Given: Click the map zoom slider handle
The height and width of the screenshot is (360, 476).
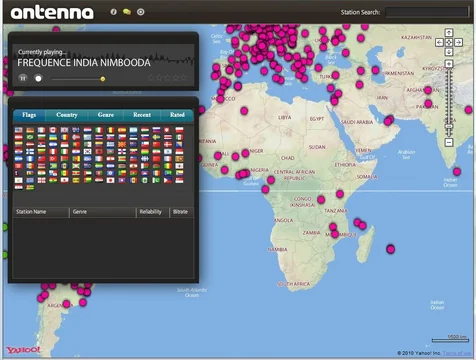Looking at the screenshot, I should click(x=449, y=127).
